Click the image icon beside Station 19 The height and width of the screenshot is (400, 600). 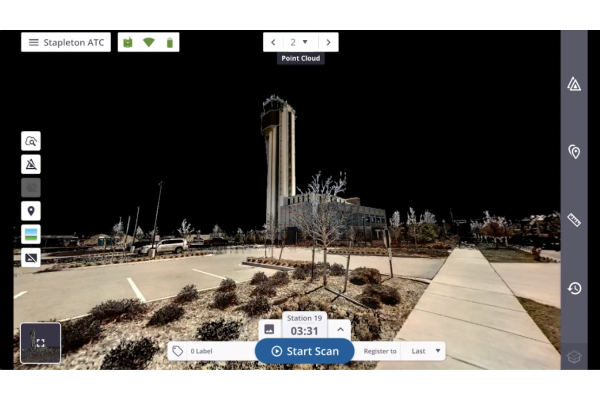269,329
